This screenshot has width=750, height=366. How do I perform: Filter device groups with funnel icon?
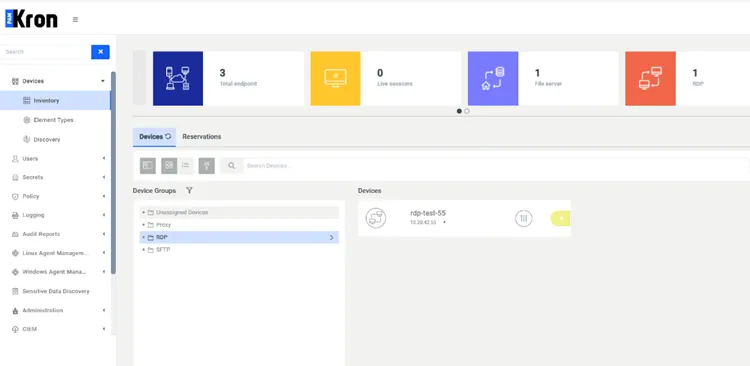pyautogui.click(x=189, y=190)
